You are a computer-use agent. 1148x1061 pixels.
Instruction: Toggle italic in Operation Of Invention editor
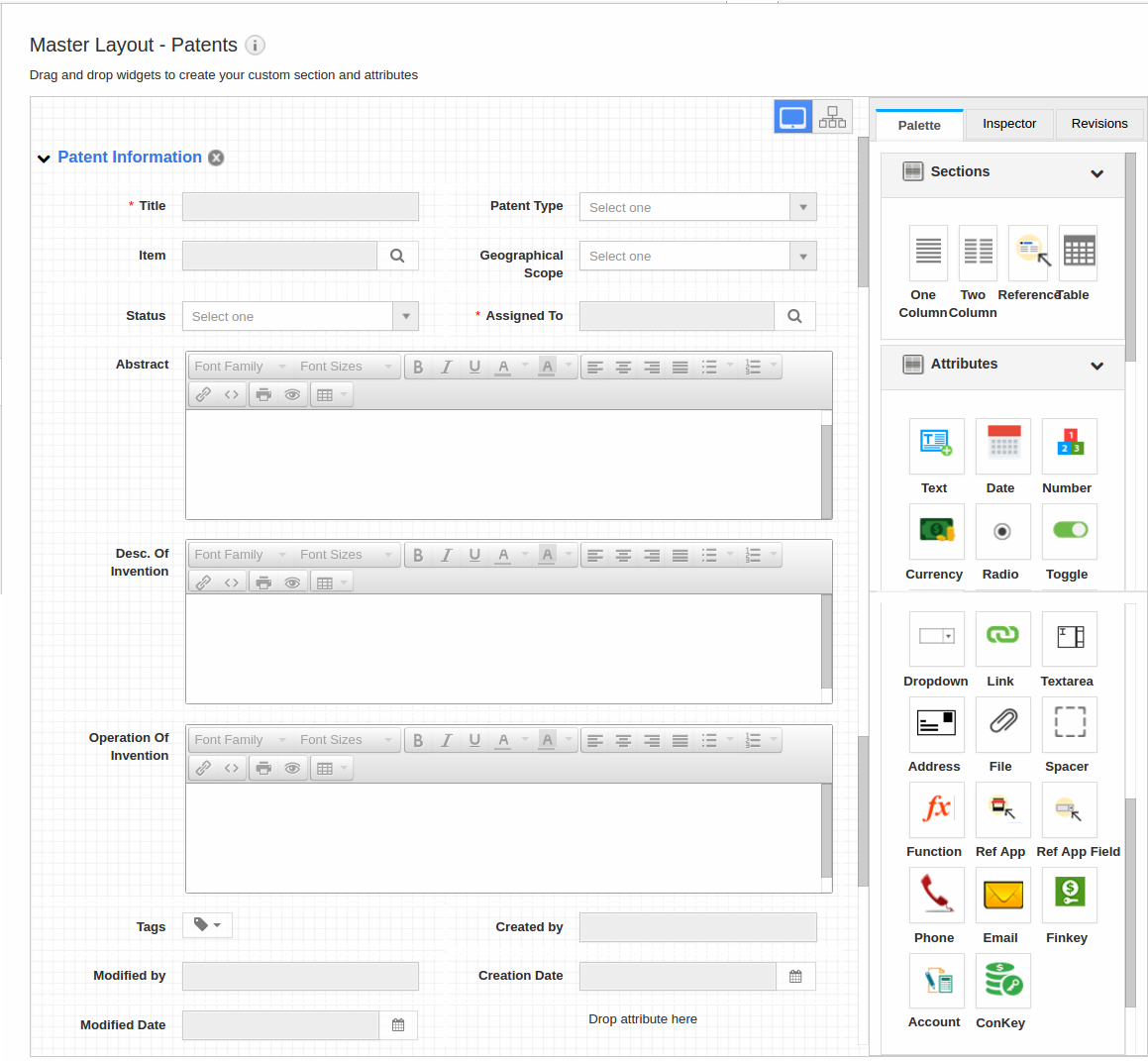pos(447,740)
